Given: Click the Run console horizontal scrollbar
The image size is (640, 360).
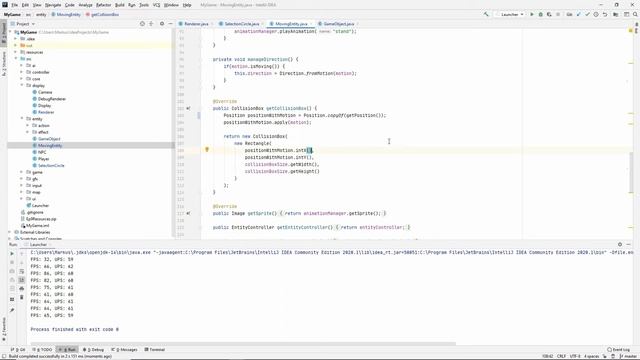Looking at the screenshot, I should [x=243, y=344].
